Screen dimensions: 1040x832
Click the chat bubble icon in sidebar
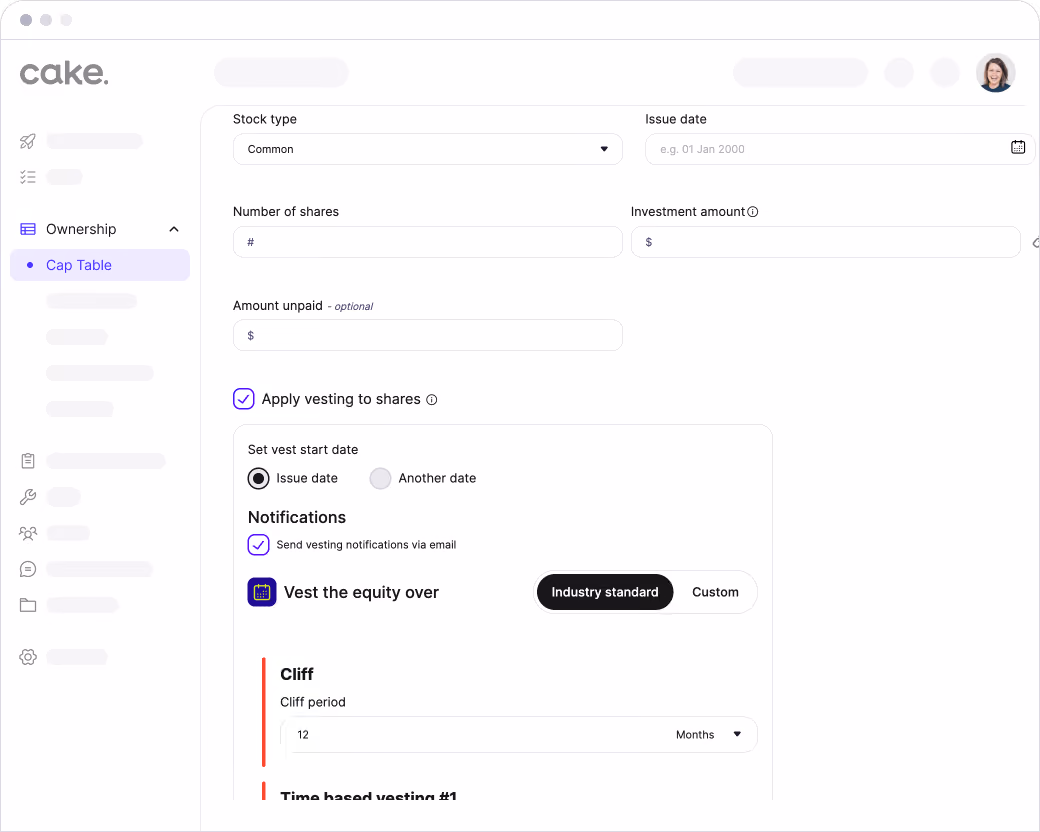click(x=28, y=569)
